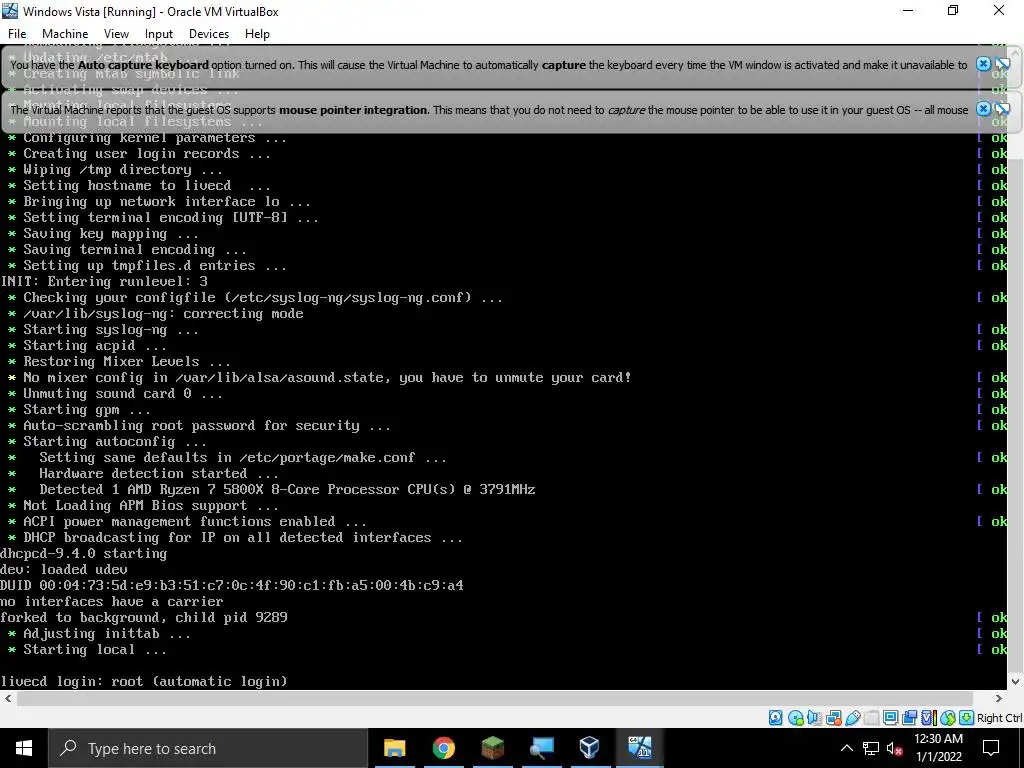
Task: Open the muted volume tray icon
Action: point(895,748)
